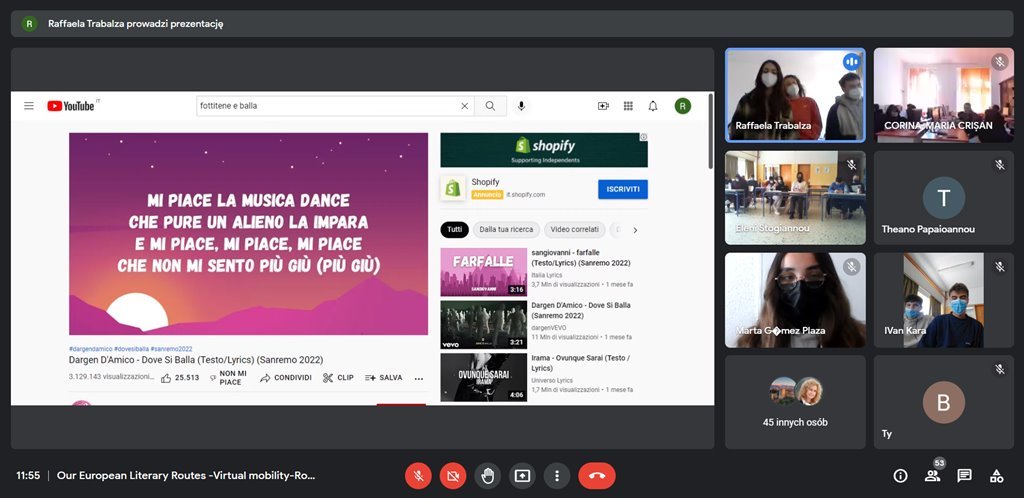1024x498 pixels.
Task: Open the OVUNQUE SARAI video thumbnail
Action: [483, 377]
